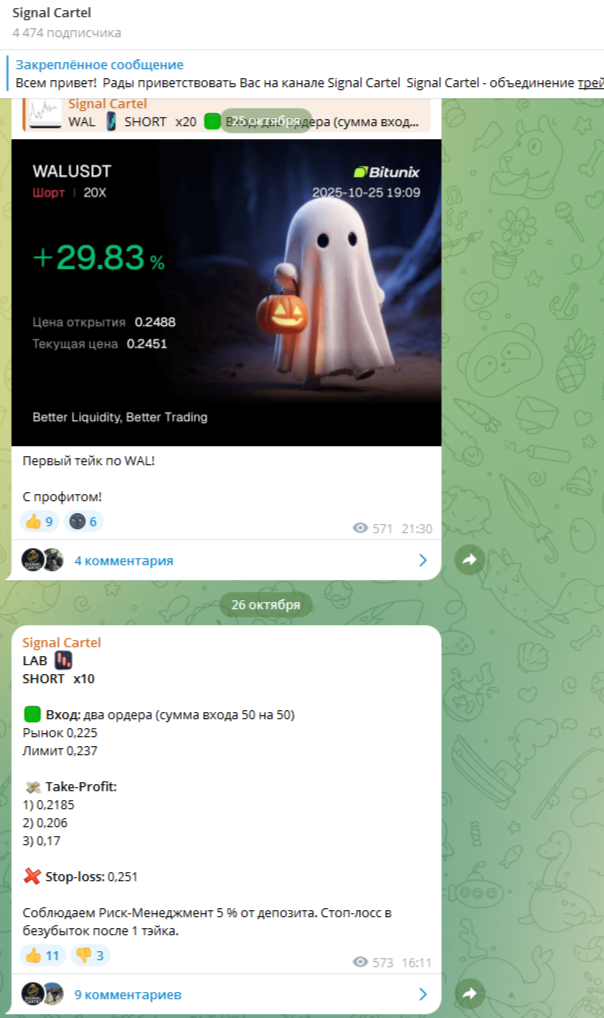Viewport: 604px width, 1018px height.
Task: Toggle thumbs-up reaction with 11 on LAB post
Action: [43, 955]
